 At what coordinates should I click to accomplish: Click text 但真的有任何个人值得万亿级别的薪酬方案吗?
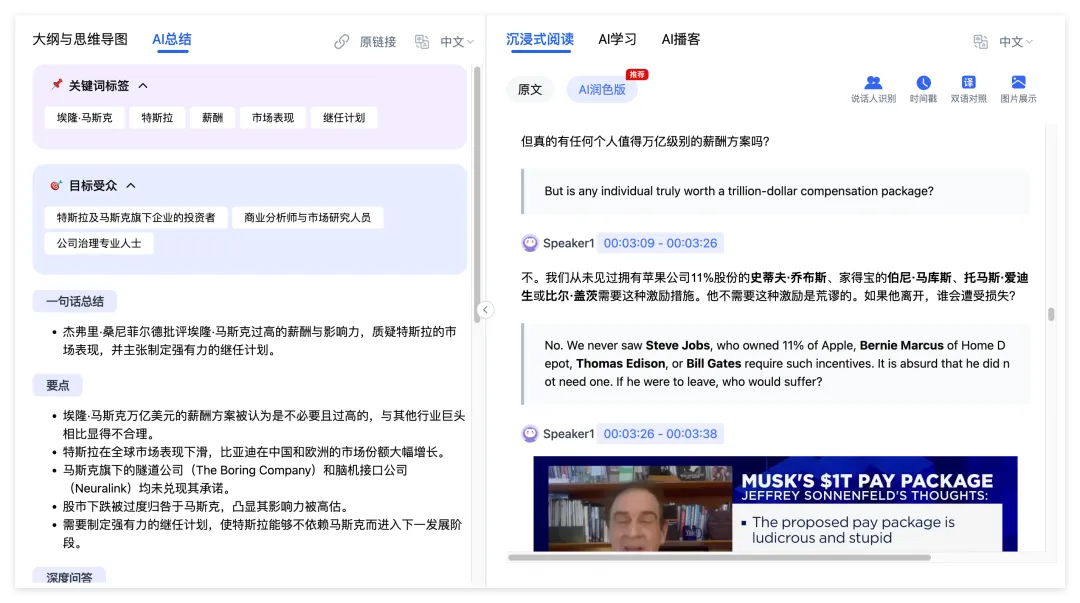point(645,141)
